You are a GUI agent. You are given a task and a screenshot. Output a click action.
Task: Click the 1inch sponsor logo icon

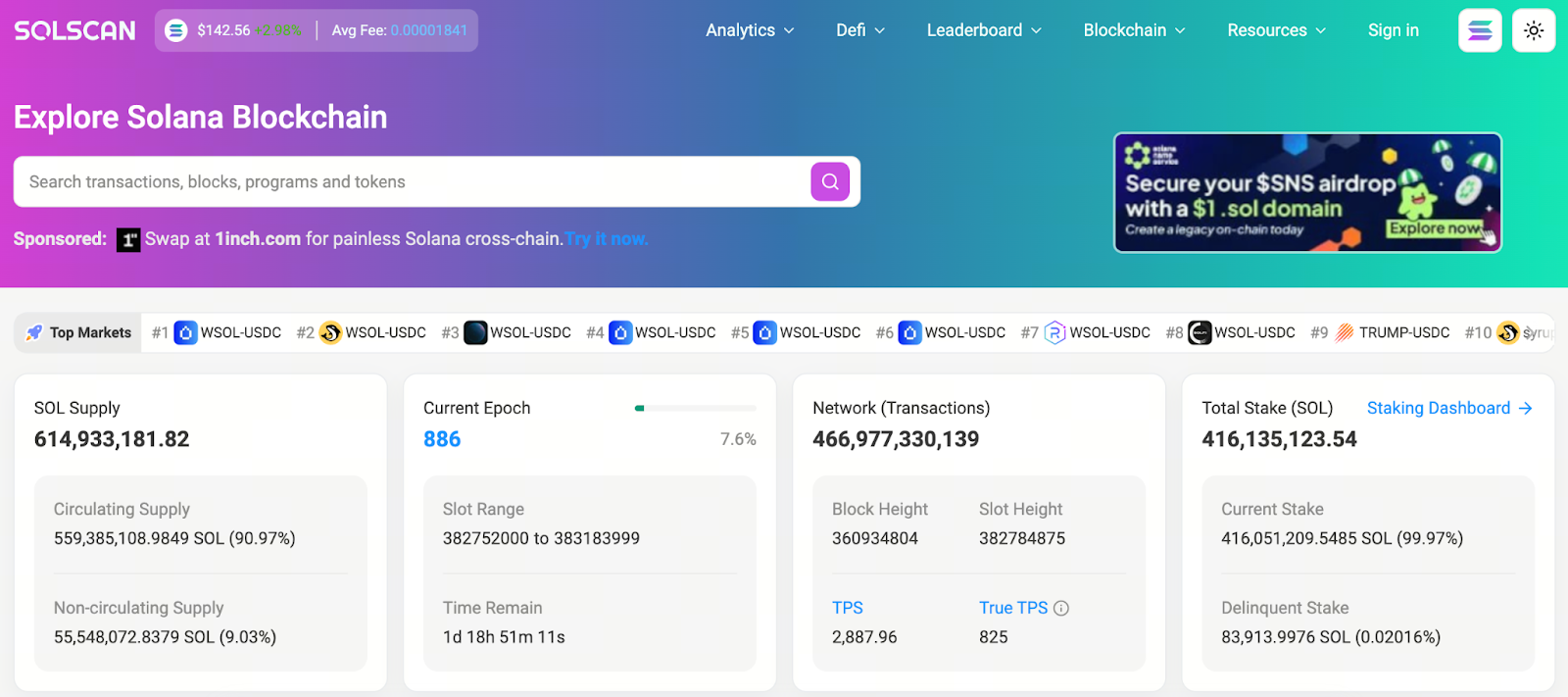pyautogui.click(x=128, y=239)
